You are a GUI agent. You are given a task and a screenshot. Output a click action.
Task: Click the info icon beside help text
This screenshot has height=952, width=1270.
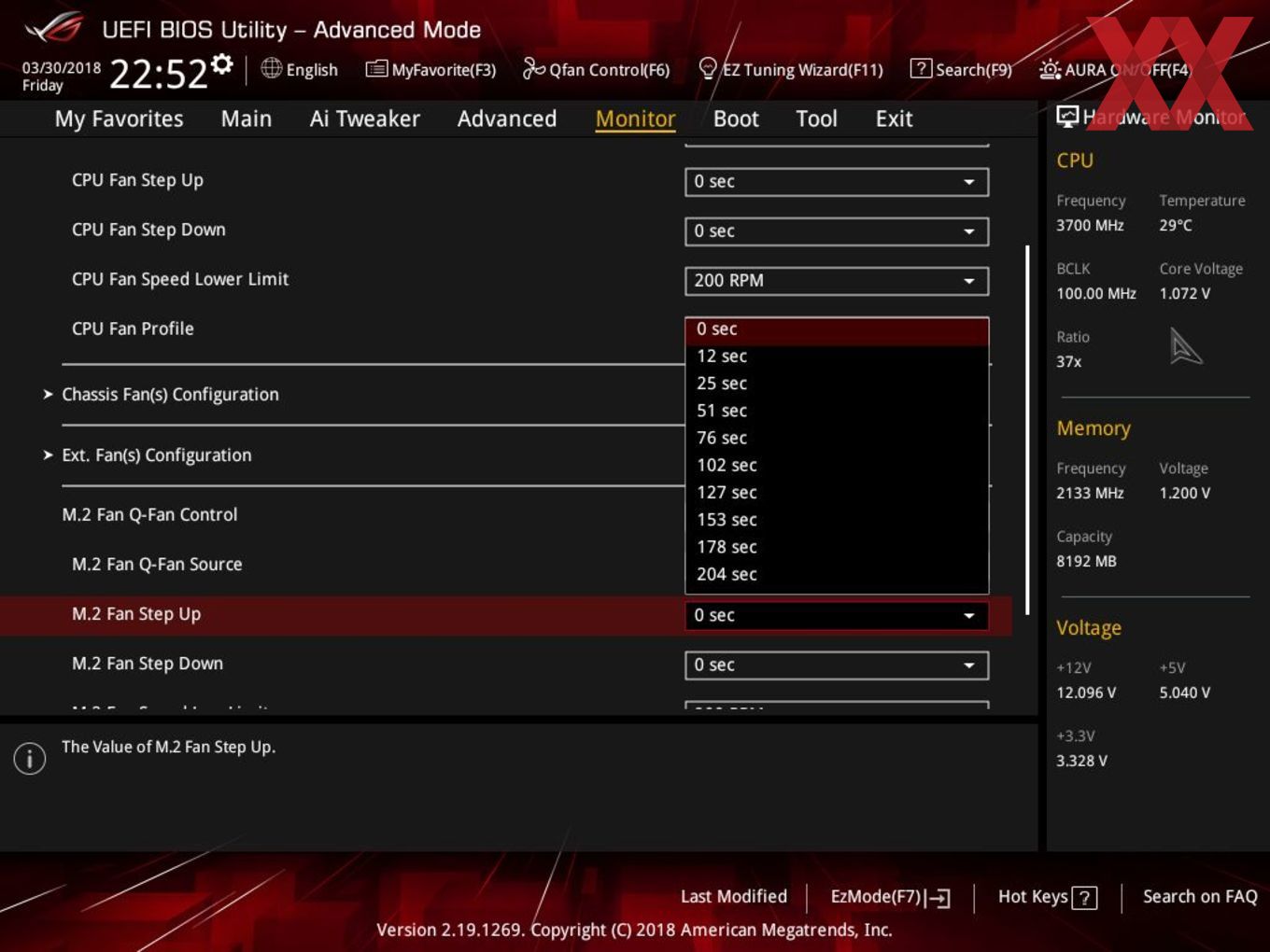click(30, 758)
